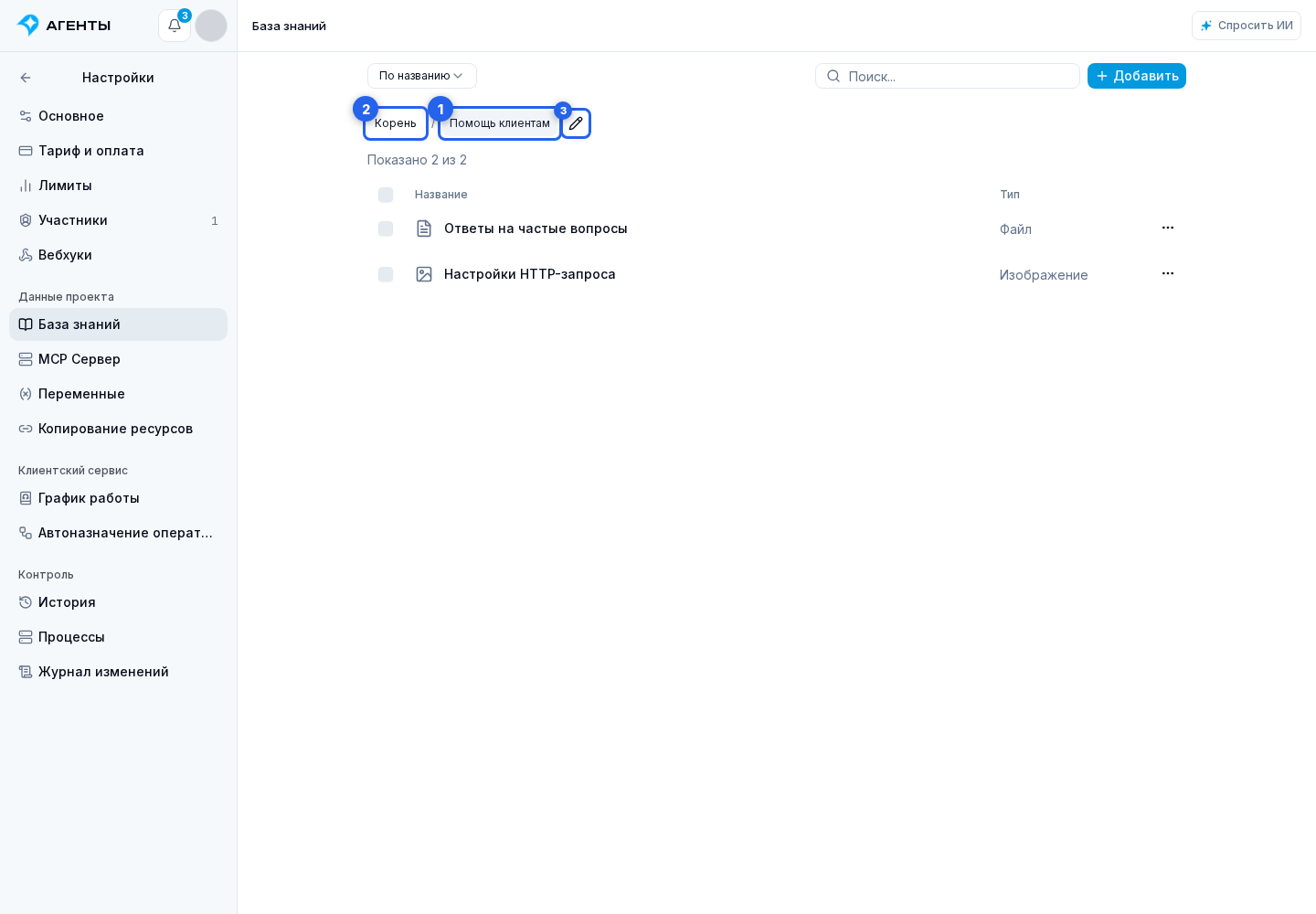
Task: Click the Название column header
Action: [x=441, y=195]
